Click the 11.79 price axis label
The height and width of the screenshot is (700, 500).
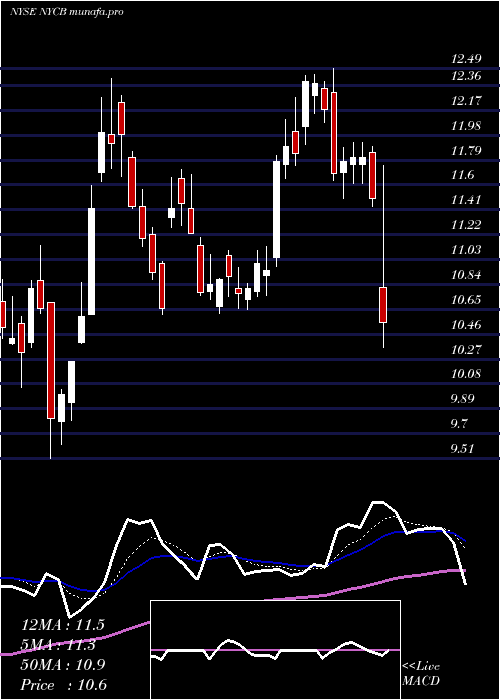click(x=466, y=150)
